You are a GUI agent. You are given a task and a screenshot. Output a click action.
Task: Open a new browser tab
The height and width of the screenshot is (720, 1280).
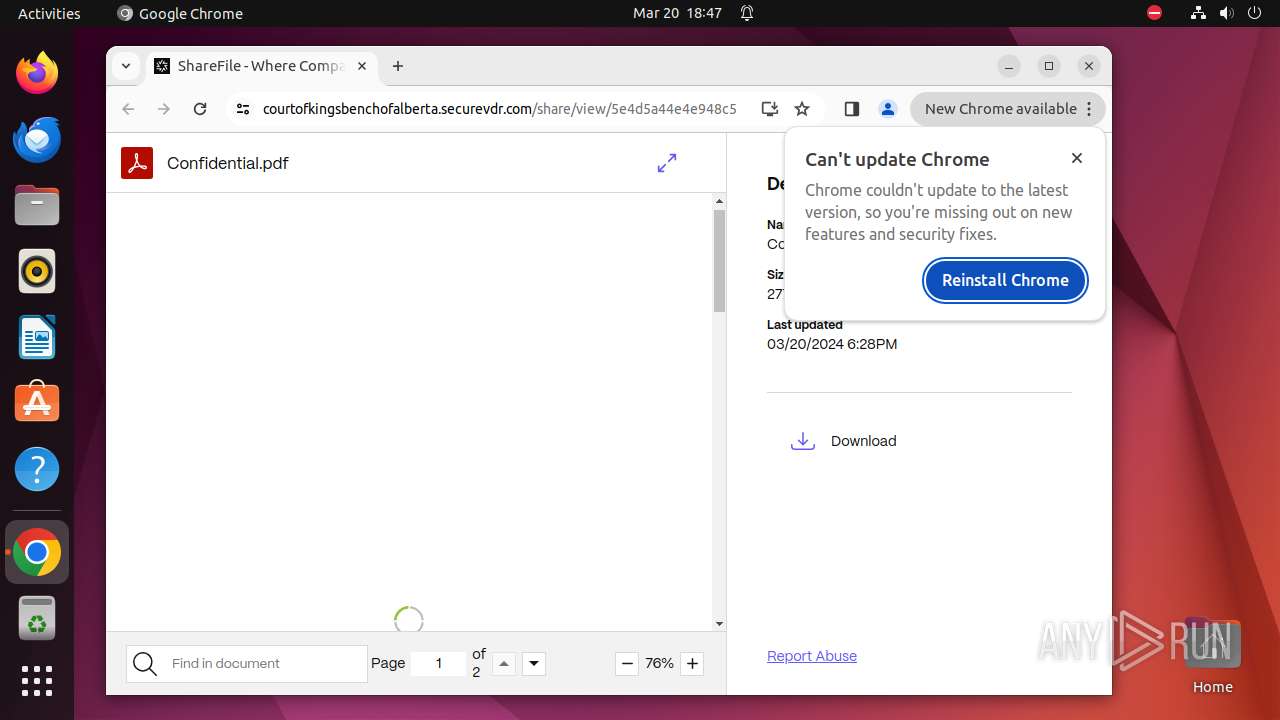click(x=398, y=66)
